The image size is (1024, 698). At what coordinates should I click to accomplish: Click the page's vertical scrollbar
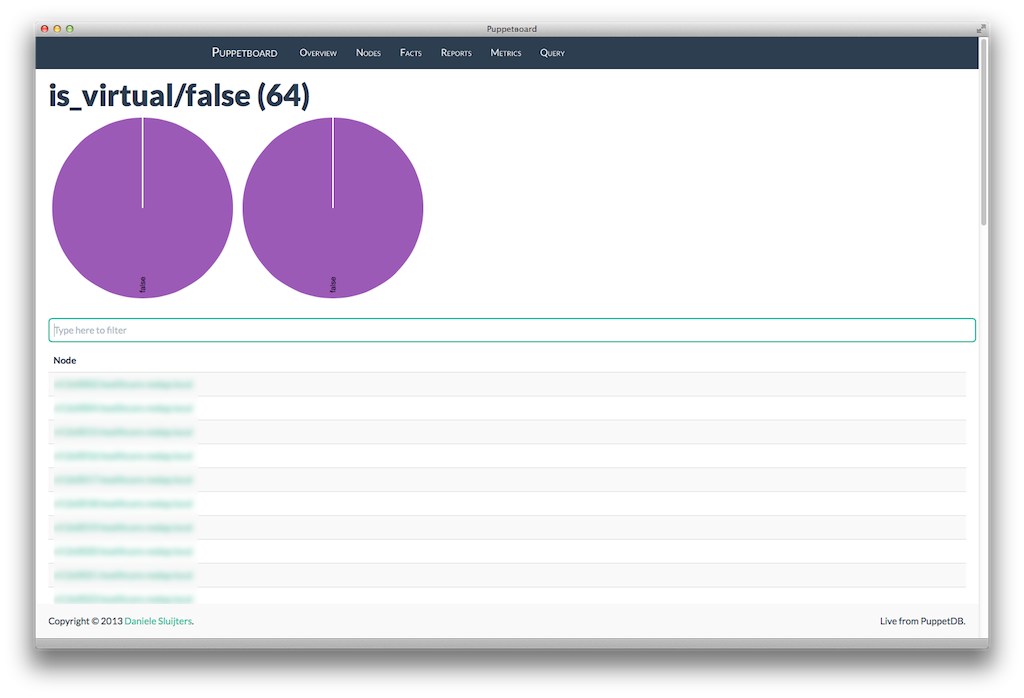tap(983, 130)
